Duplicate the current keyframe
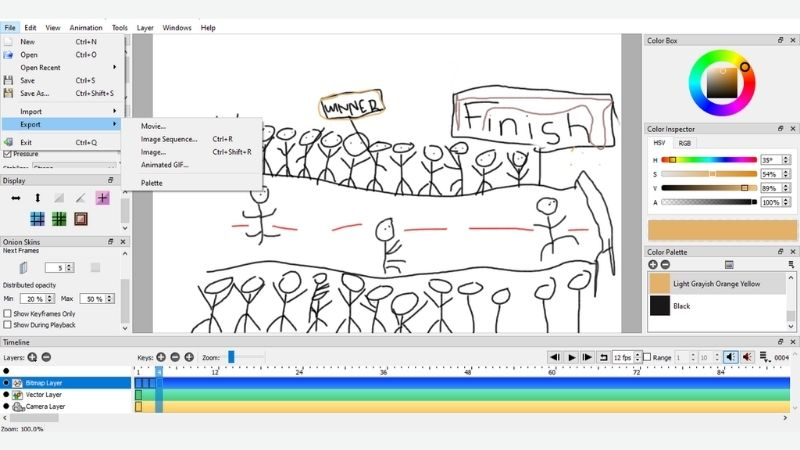This screenshot has height=450, width=800. (x=189, y=357)
